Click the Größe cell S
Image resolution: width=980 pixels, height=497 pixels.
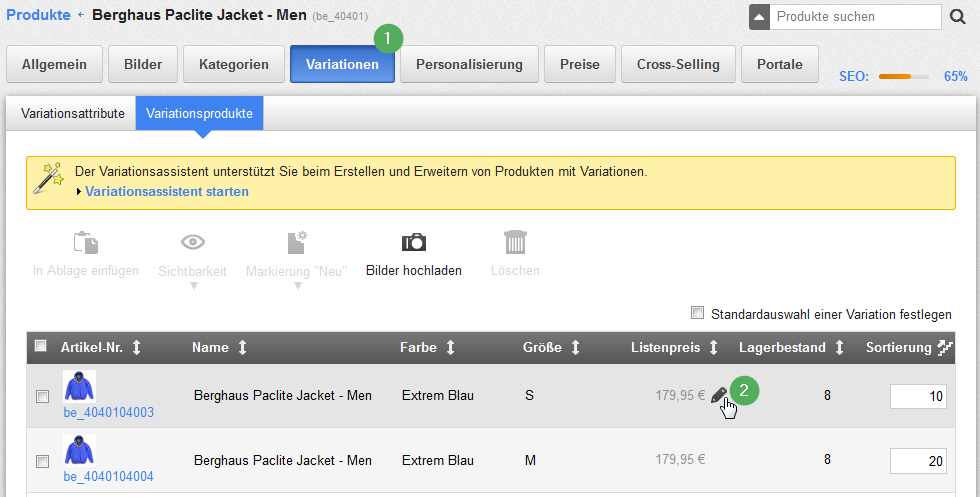click(x=529, y=396)
